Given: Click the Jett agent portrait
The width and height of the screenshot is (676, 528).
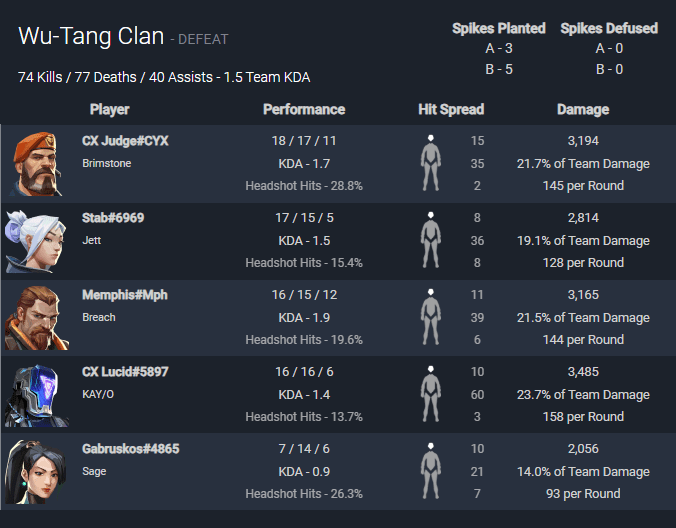Looking at the screenshot, I should pyautogui.click(x=36, y=241).
